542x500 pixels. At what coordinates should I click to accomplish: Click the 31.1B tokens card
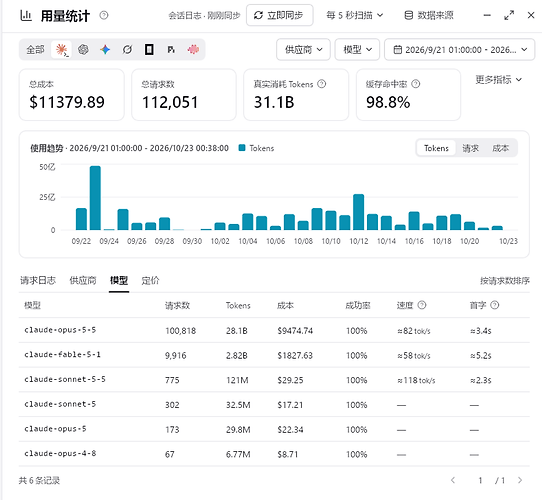(x=296, y=95)
